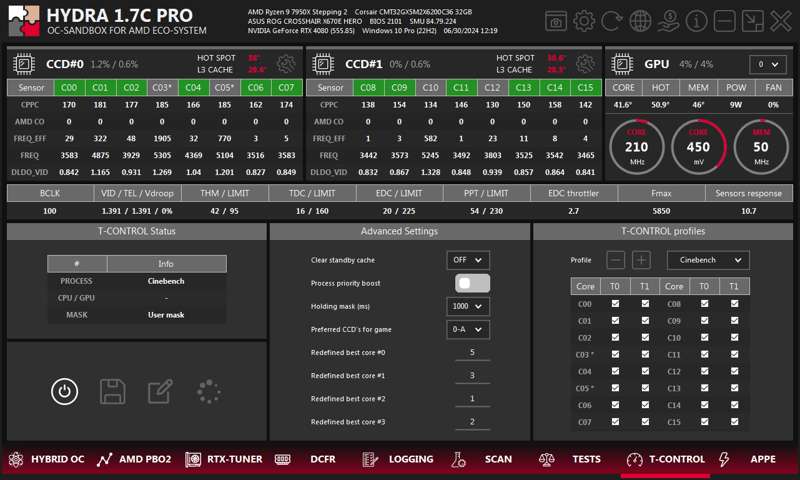
Task: Open the info icon in header
Action: click(697, 21)
